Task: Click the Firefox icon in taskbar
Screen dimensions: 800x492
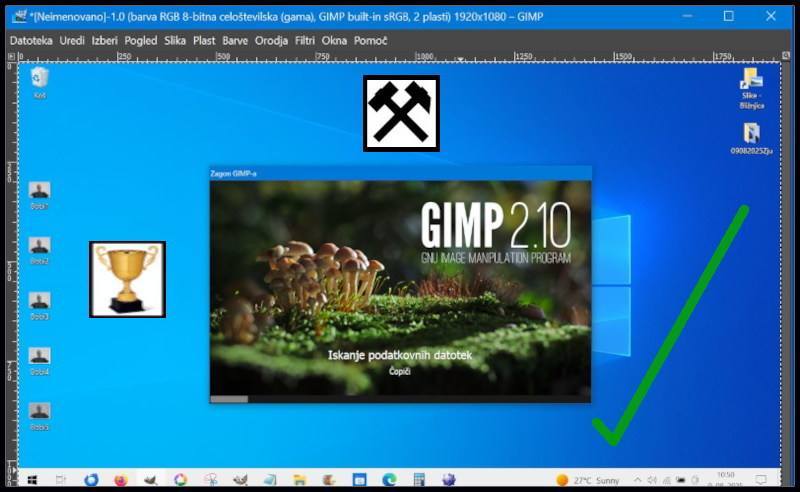Action: pyautogui.click(x=121, y=480)
